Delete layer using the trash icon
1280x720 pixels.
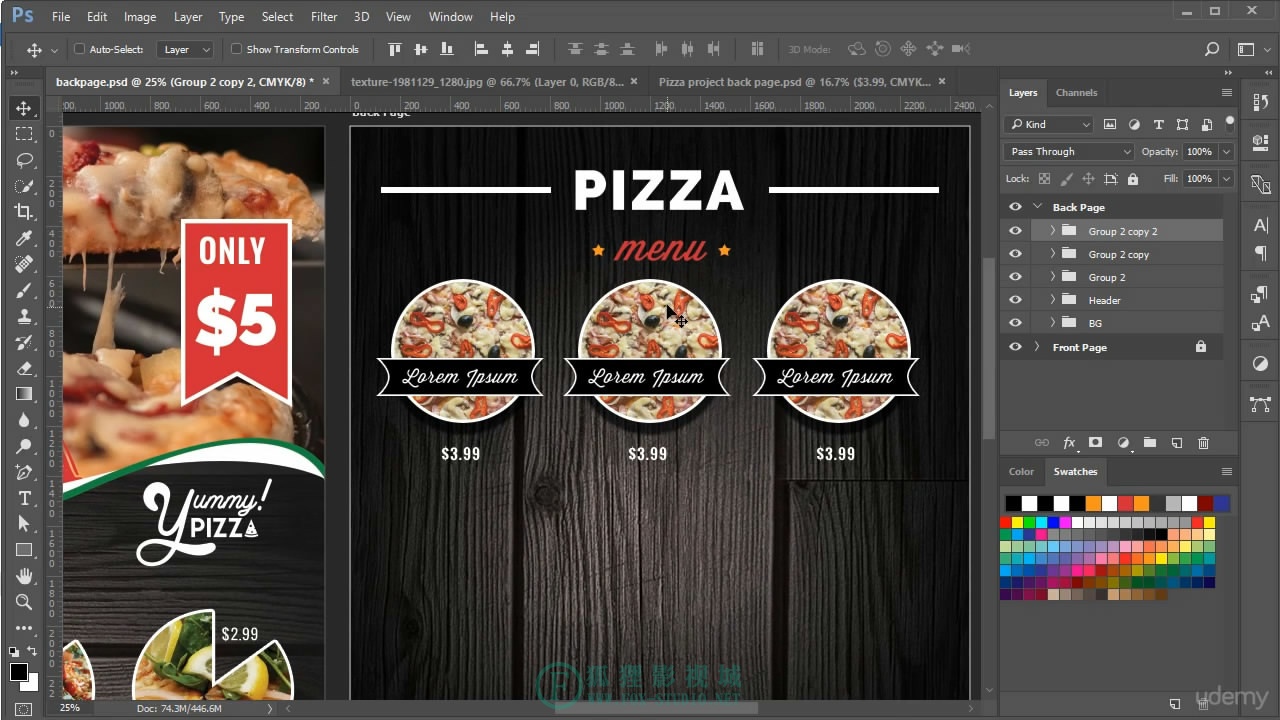coord(1203,442)
